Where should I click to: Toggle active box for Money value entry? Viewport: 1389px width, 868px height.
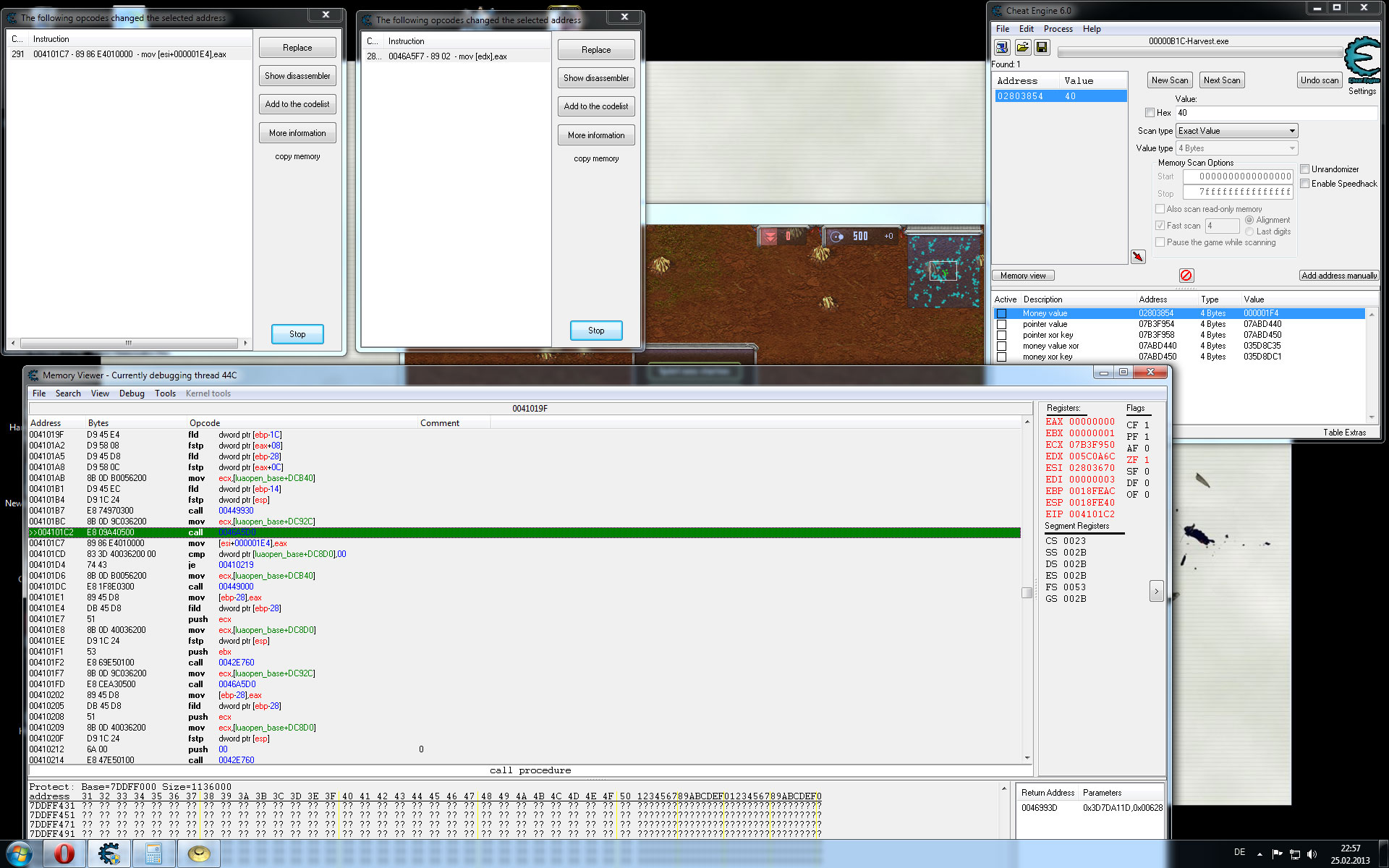[x=1001, y=314]
